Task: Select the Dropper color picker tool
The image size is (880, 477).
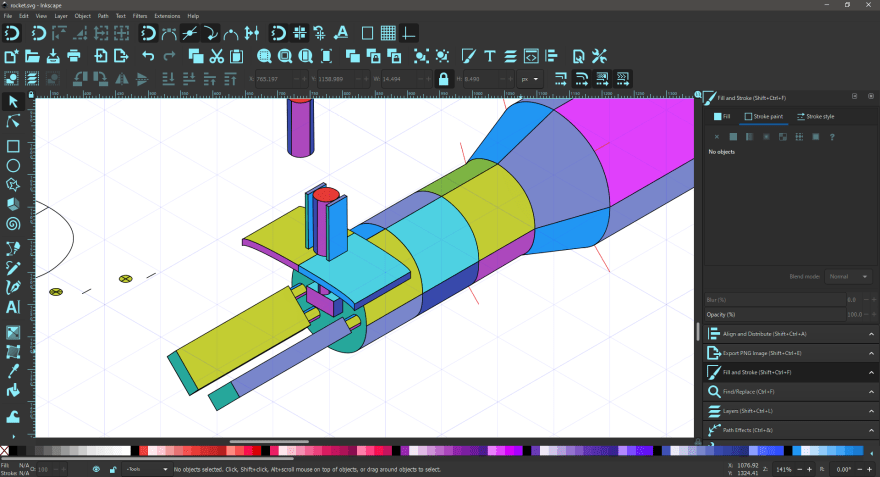Action: coord(13,371)
